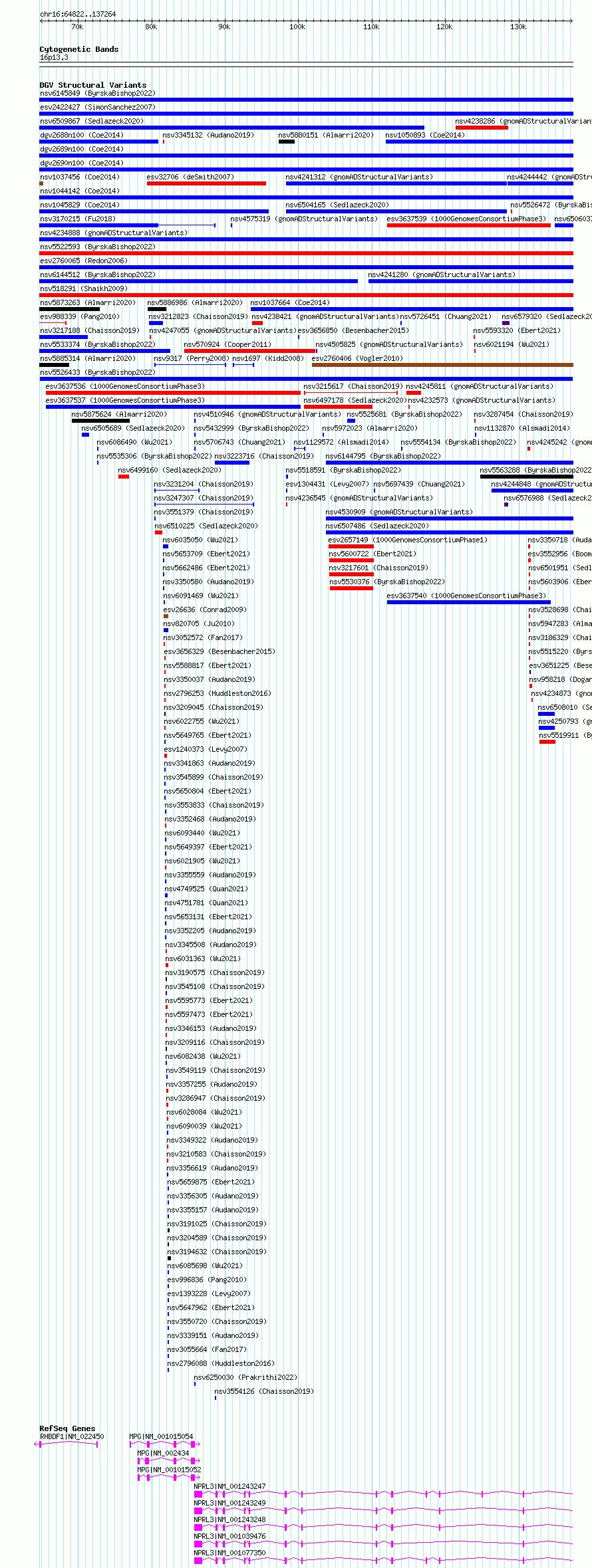The image size is (592, 1568).
Task: Click variant nsv3223716 (Chaisson2019)
Action: point(263,456)
